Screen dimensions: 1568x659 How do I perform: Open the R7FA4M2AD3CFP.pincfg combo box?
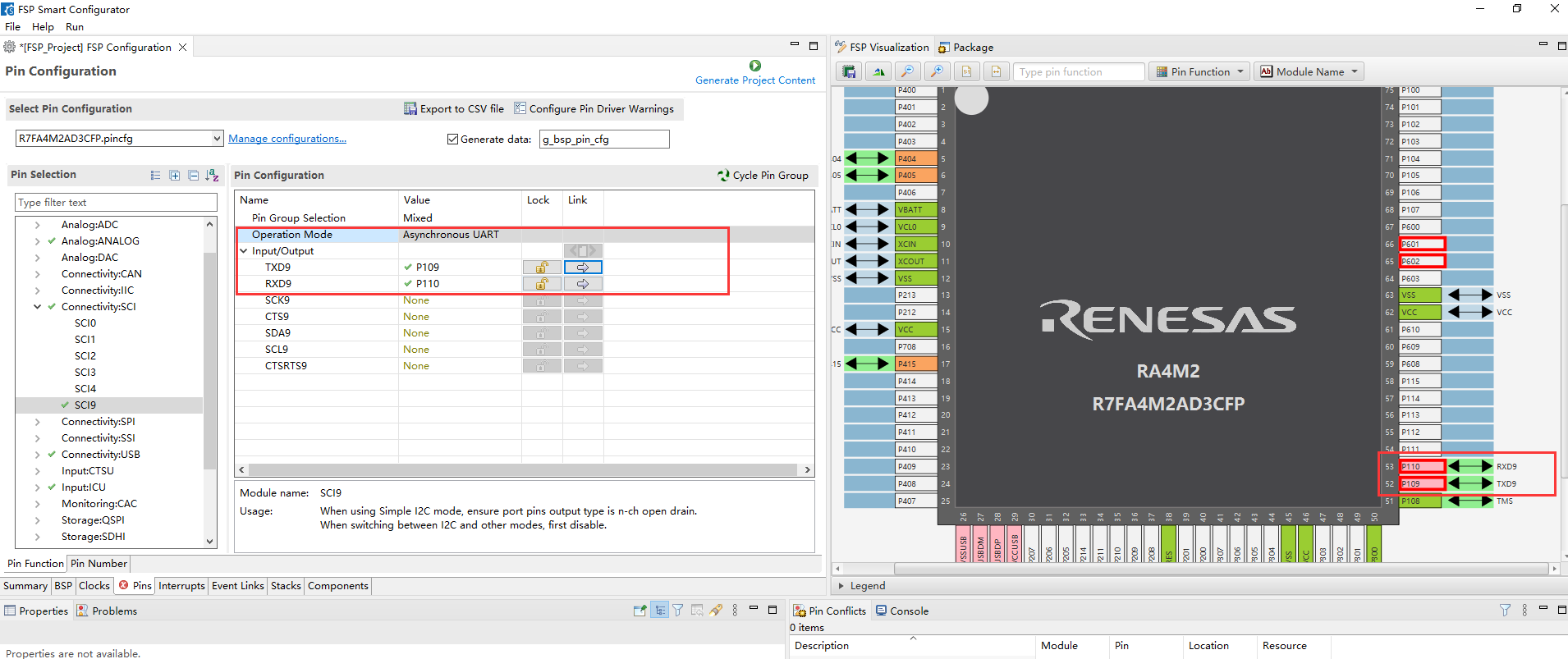[119, 138]
